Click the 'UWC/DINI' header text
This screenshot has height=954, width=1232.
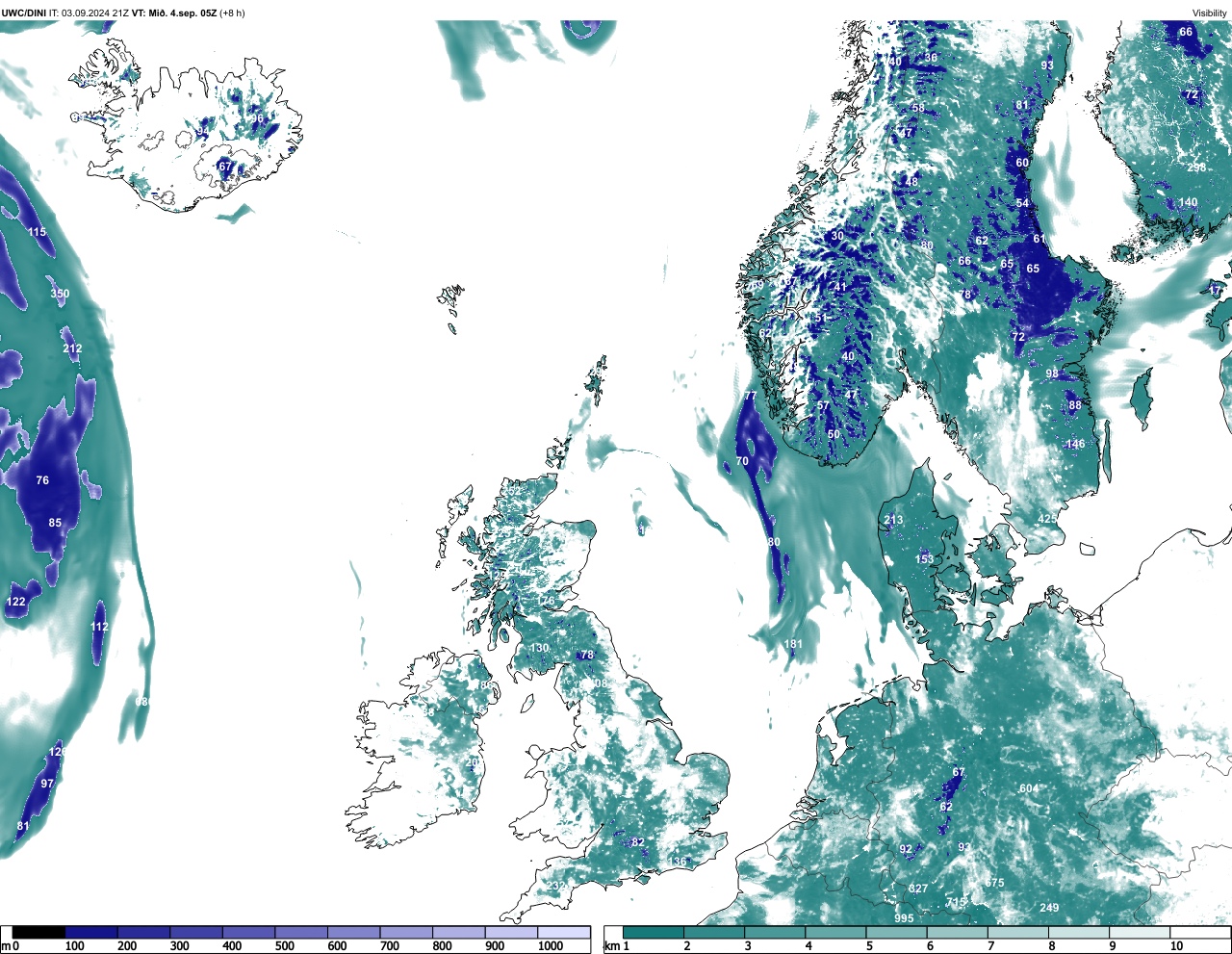click(23, 13)
